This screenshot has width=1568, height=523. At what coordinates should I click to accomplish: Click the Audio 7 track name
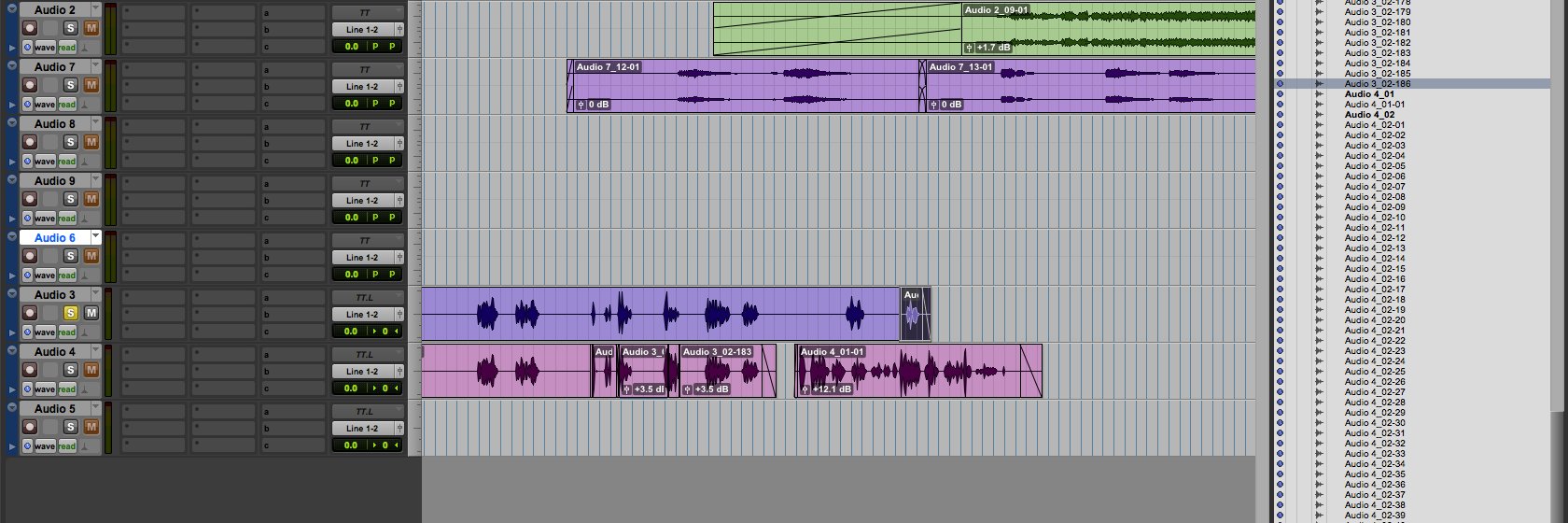click(x=55, y=67)
